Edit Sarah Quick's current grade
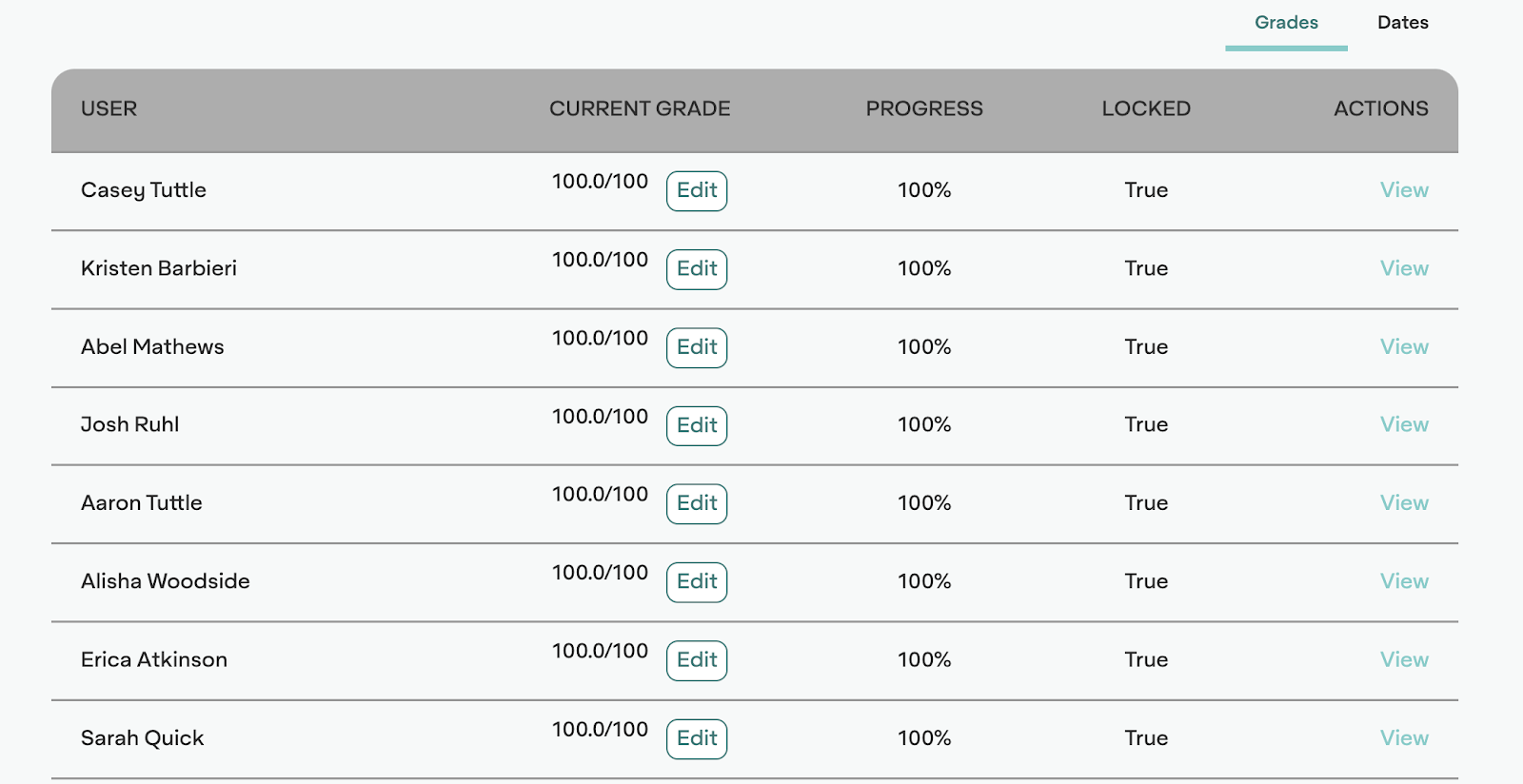The width and height of the screenshot is (1523, 784). pos(697,738)
